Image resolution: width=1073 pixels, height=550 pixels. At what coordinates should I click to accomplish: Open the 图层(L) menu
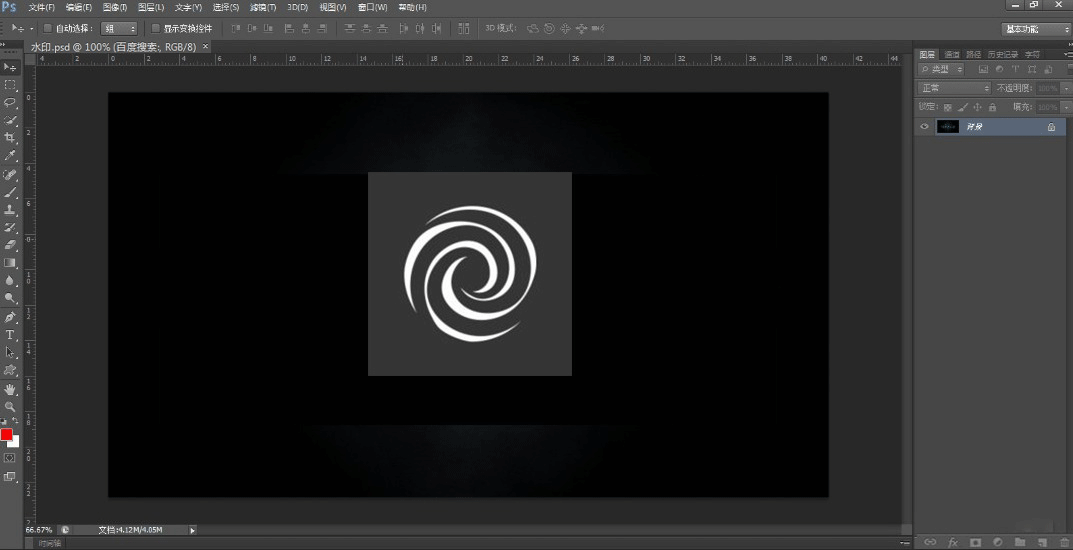click(x=151, y=8)
